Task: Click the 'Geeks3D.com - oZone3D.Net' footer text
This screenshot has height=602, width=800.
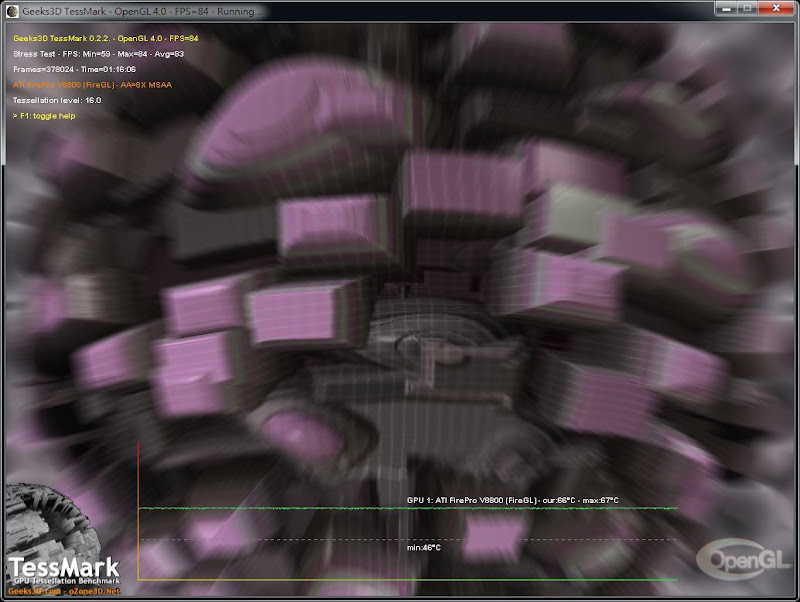Action: tap(64, 591)
